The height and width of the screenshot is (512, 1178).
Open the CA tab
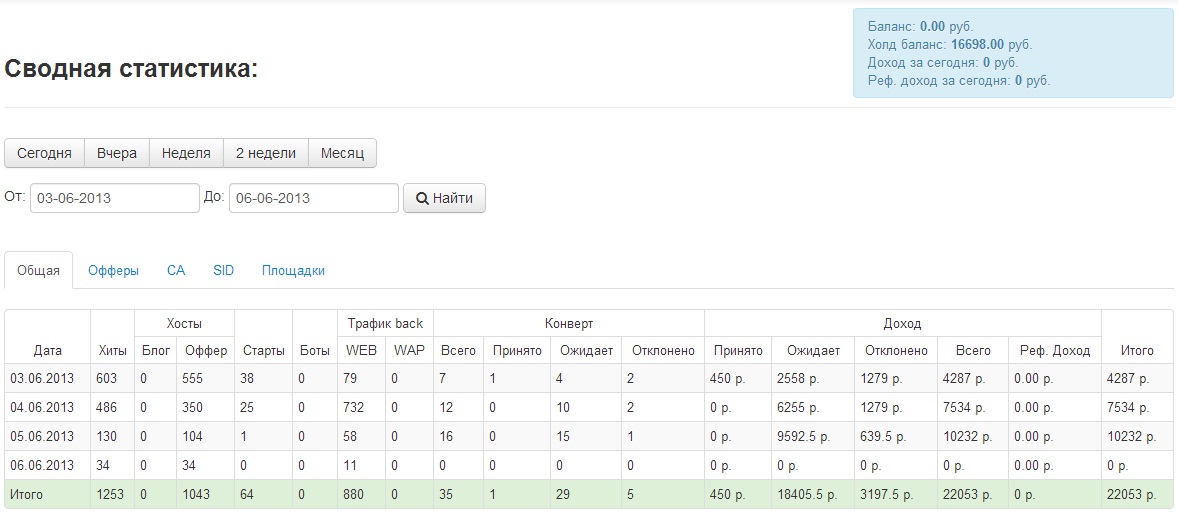click(x=176, y=271)
